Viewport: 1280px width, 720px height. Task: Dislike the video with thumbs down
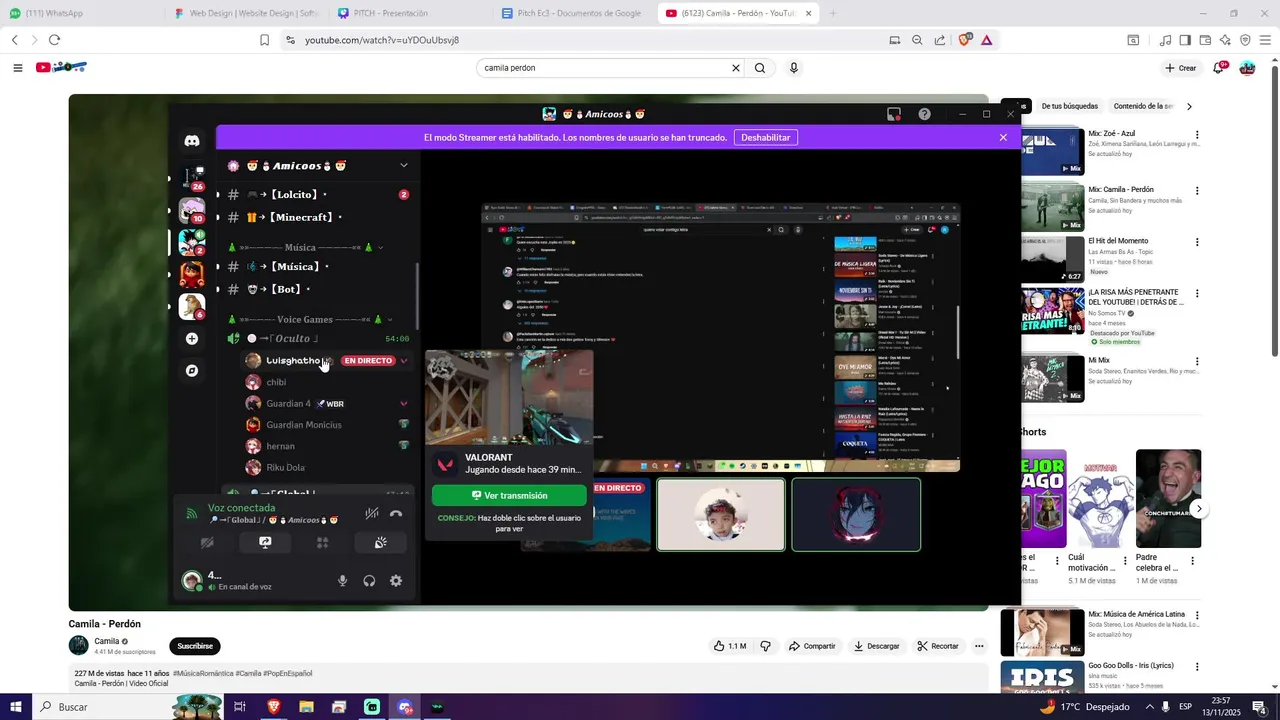766,646
